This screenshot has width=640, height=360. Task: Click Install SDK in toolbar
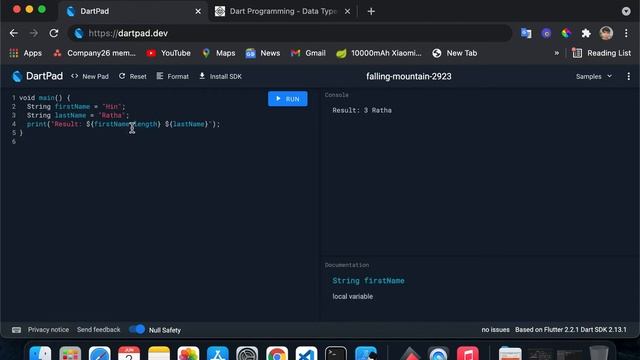(220, 76)
